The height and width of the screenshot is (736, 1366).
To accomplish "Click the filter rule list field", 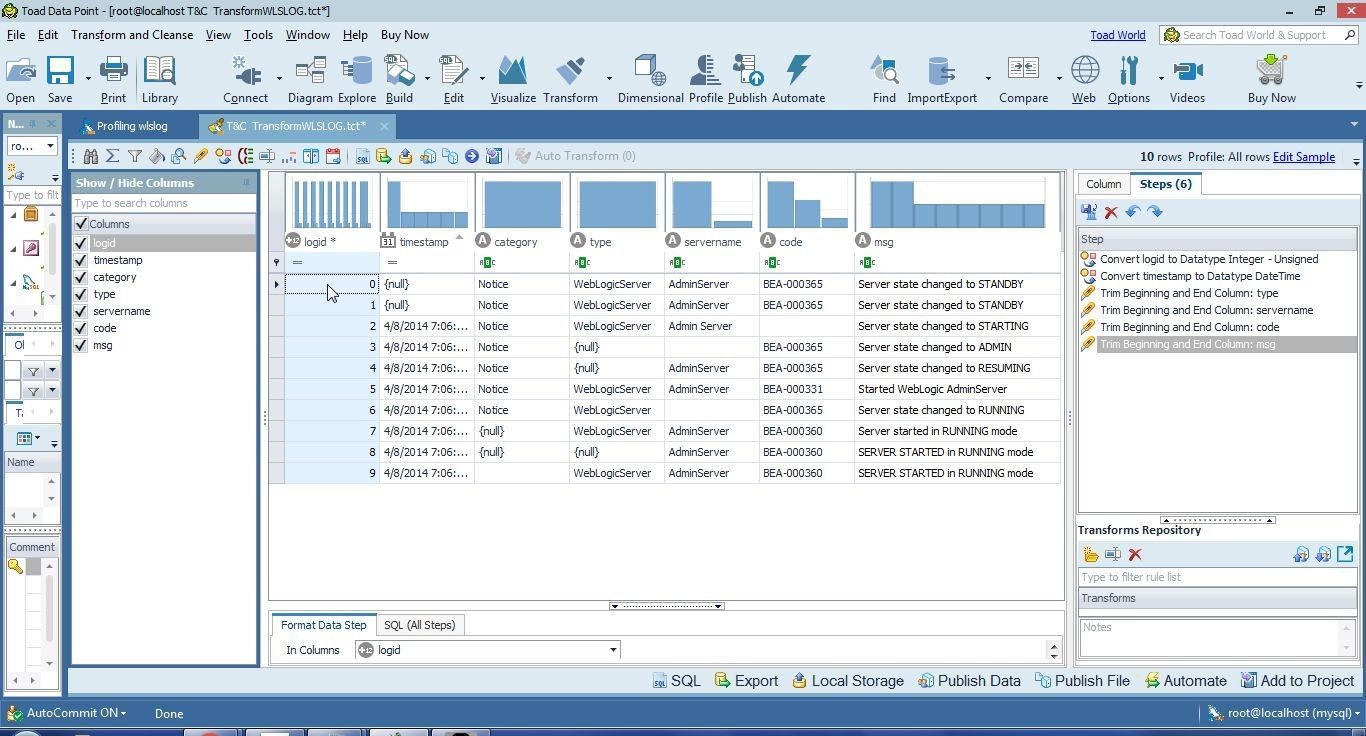I will (1216, 577).
